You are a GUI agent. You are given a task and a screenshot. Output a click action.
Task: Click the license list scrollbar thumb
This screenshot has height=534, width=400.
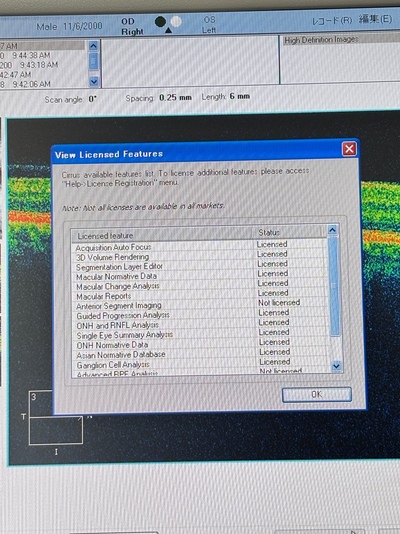334,286
